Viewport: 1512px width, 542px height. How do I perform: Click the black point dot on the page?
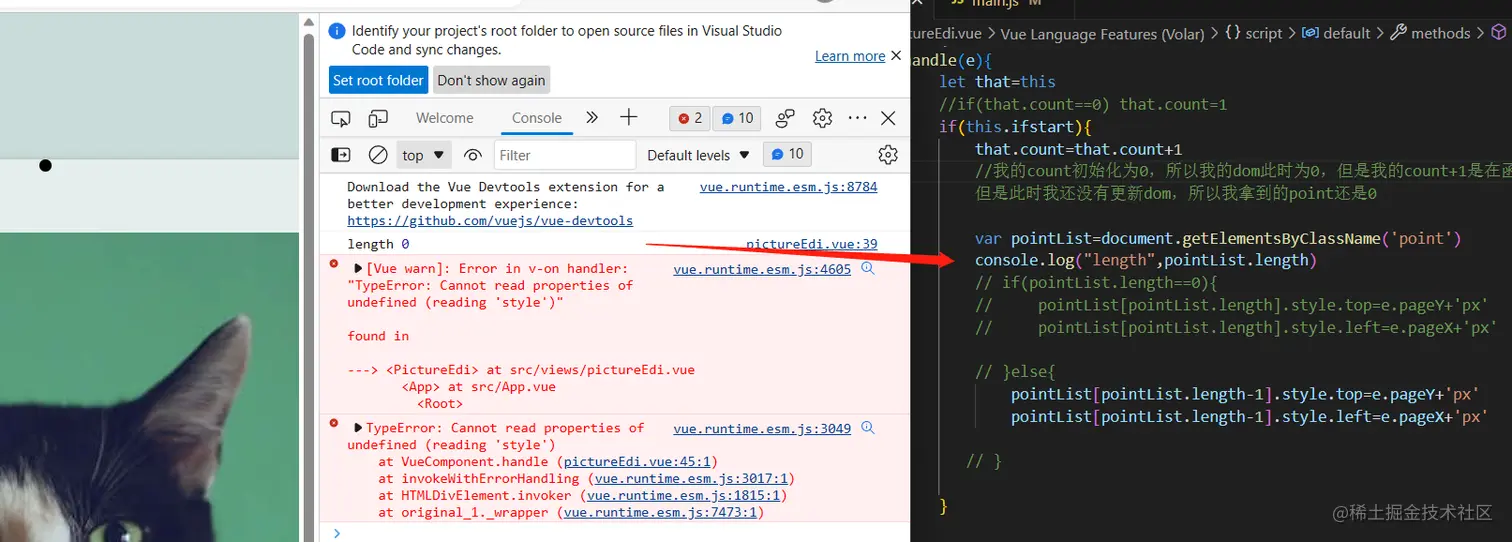click(45, 165)
